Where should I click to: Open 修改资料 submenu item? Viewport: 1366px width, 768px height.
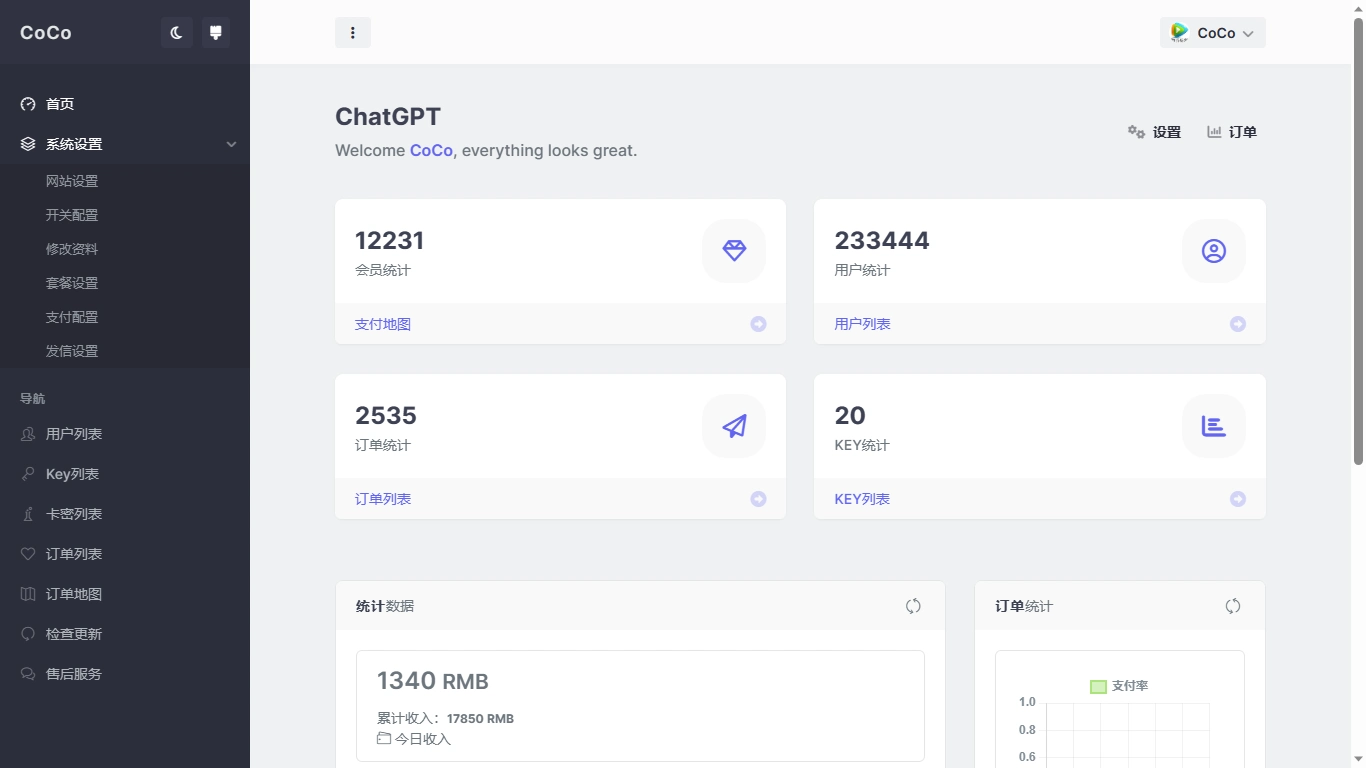72,249
